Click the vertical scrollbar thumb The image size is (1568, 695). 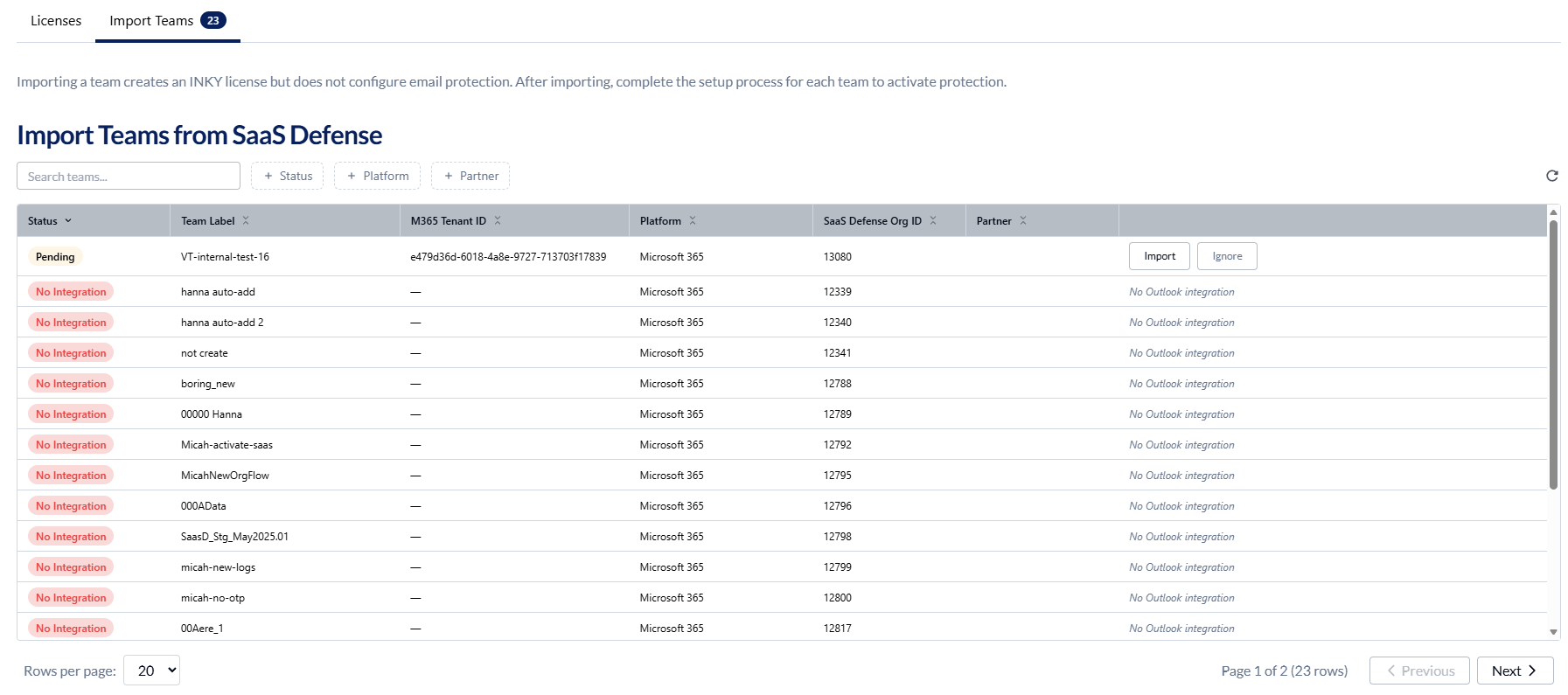(1553, 354)
